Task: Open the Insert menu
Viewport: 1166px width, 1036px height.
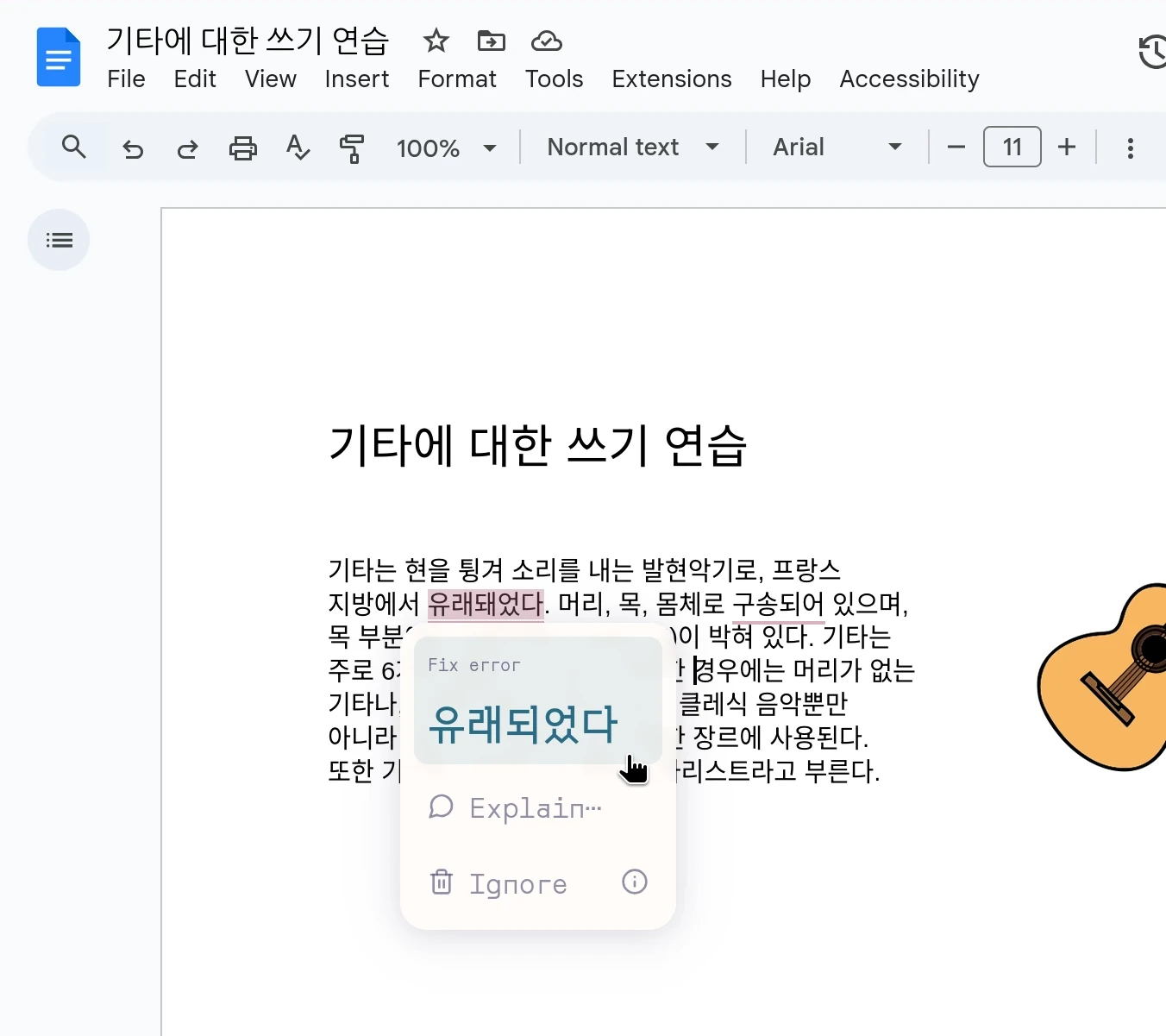Action: coord(356,78)
